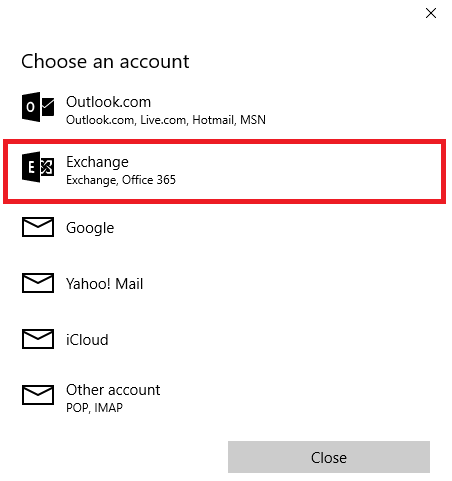Click the iCloud envelope icon
Screen dimensions: 452x481
point(38,339)
